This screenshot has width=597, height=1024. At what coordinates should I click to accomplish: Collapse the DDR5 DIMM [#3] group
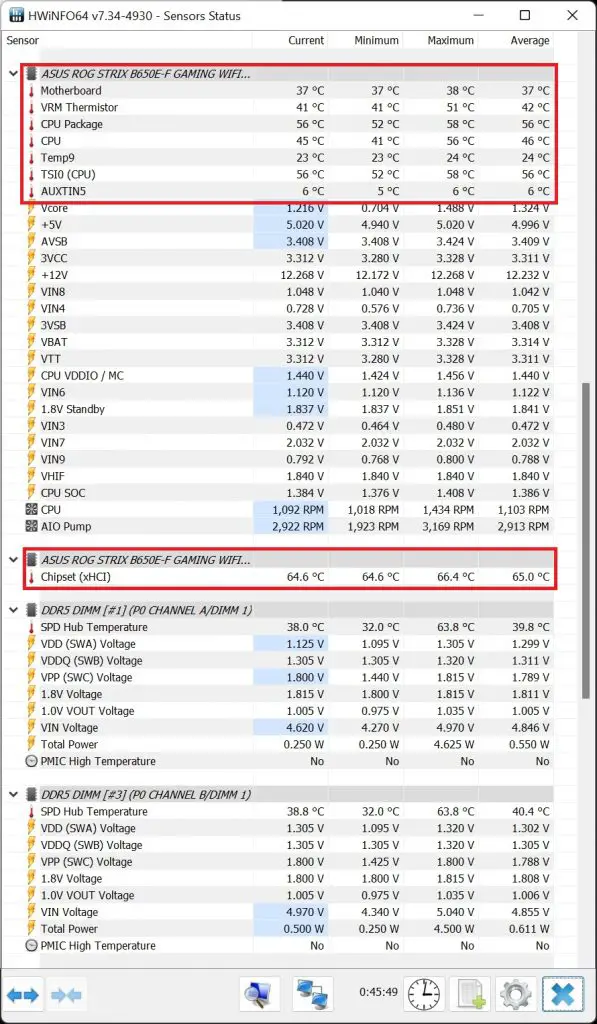tap(13, 794)
